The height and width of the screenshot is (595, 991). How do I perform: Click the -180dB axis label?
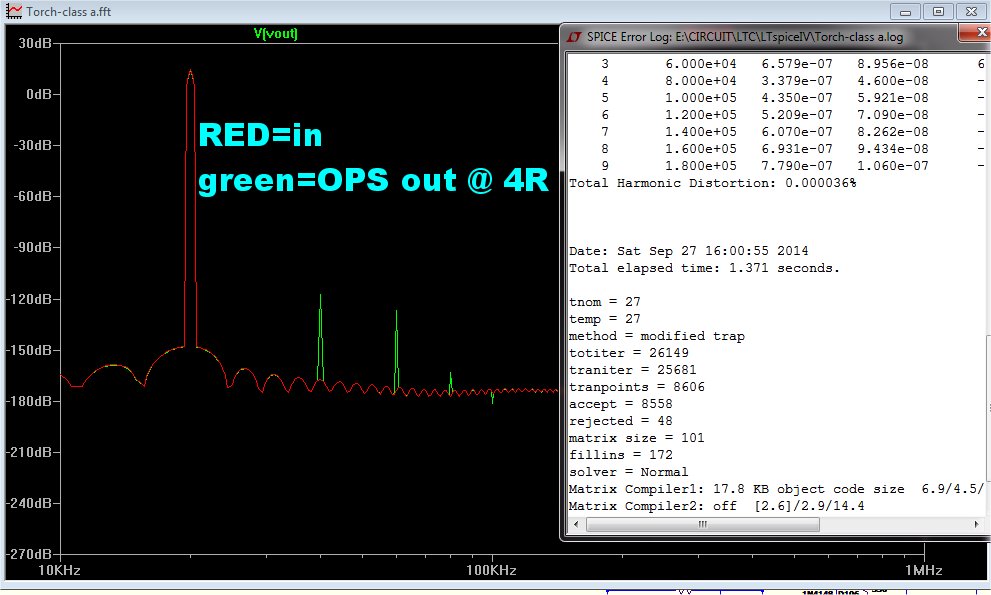(x=29, y=401)
